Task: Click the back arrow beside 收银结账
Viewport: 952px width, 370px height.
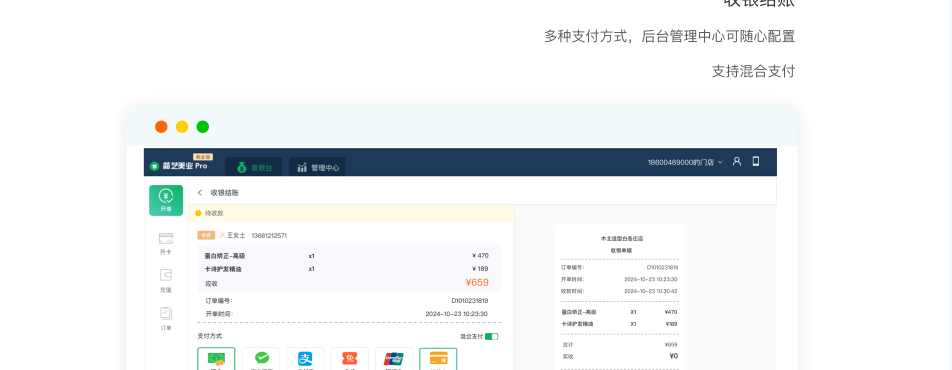Action: coord(200,193)
